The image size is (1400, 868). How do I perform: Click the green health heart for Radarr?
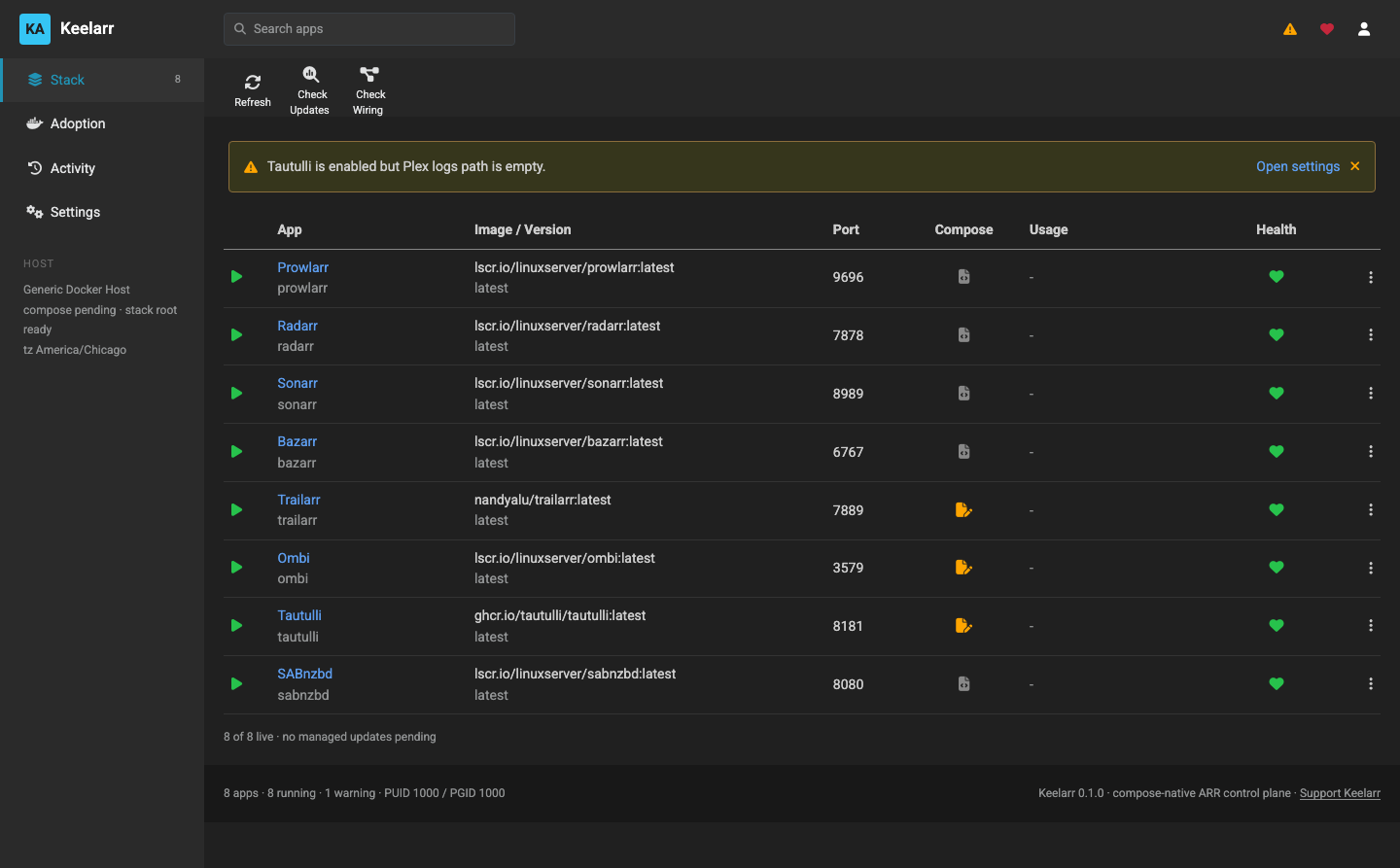1277,335
